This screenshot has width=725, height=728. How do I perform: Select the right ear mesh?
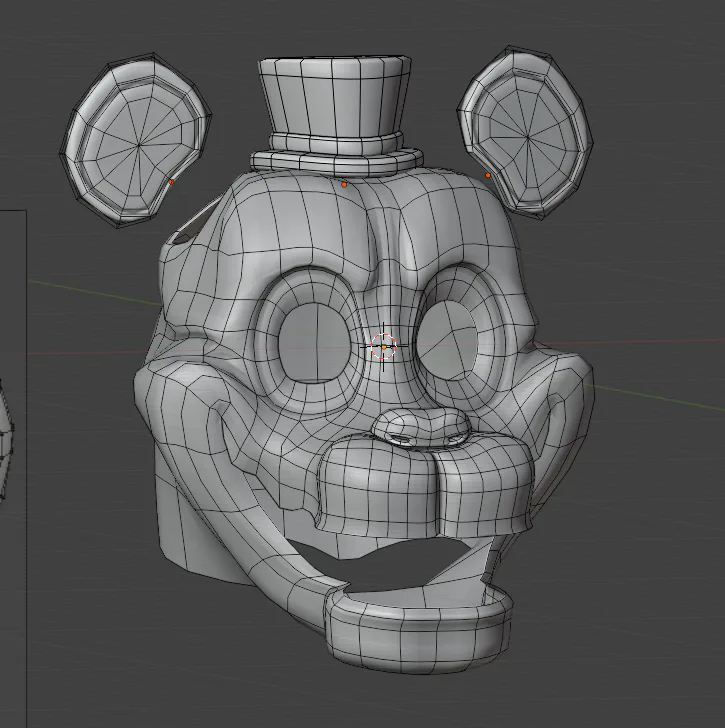pyautogui.click(x=525, y=132)
